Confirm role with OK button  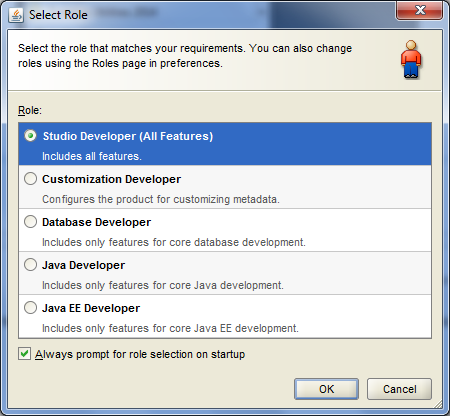326,389
